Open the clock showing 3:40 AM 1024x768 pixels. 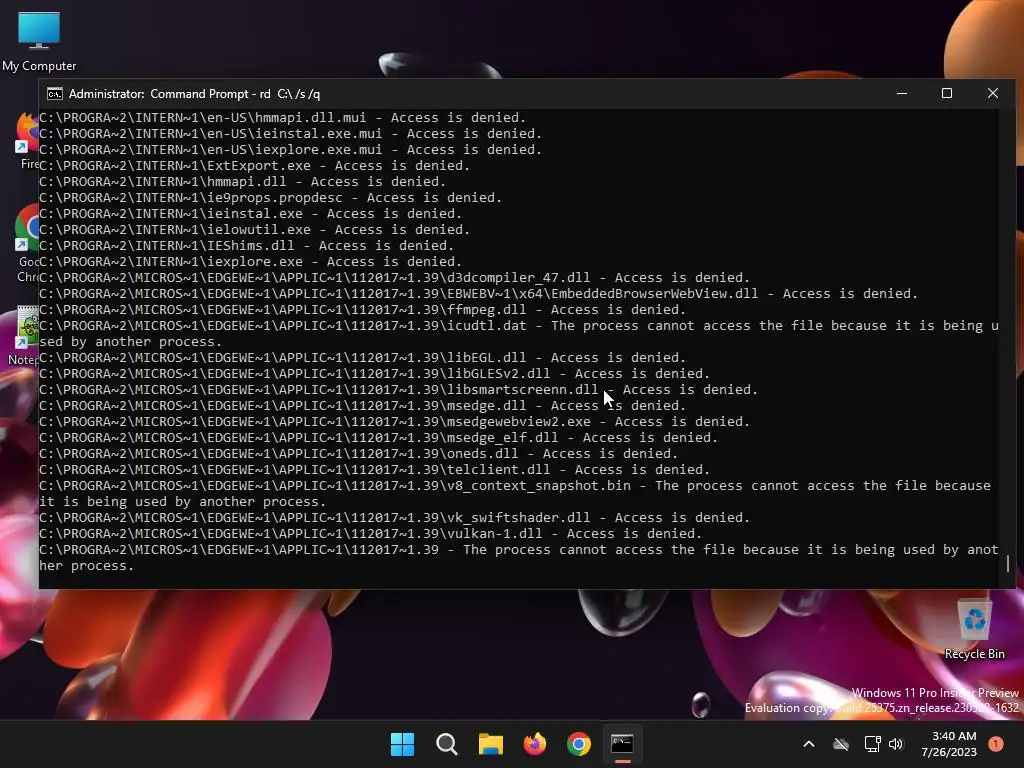pos(949,744)
